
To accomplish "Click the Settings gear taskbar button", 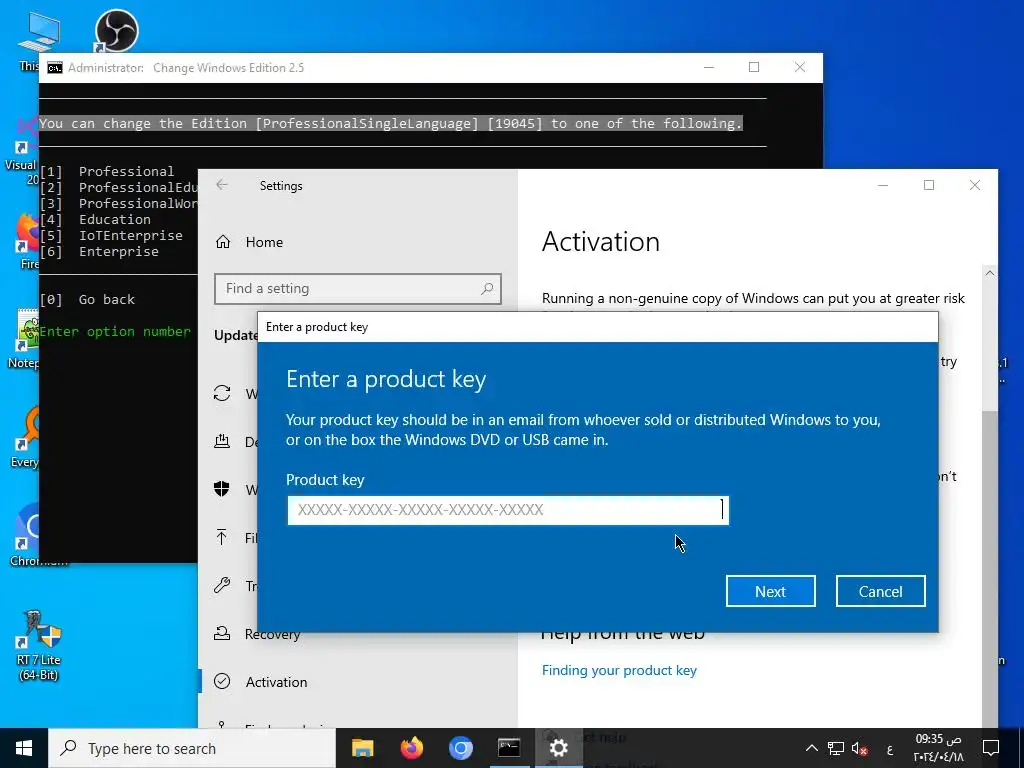I will (x=558, y=748).
